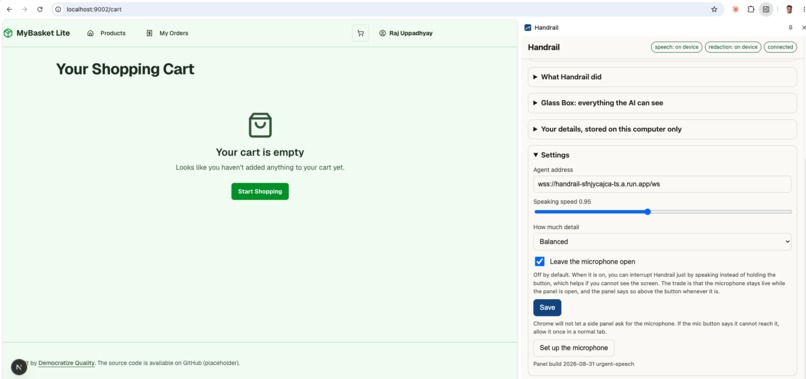
Task: Click 'Panel build 2026-08-31 urgent-speech' text
Action: [x=583, y=364]
